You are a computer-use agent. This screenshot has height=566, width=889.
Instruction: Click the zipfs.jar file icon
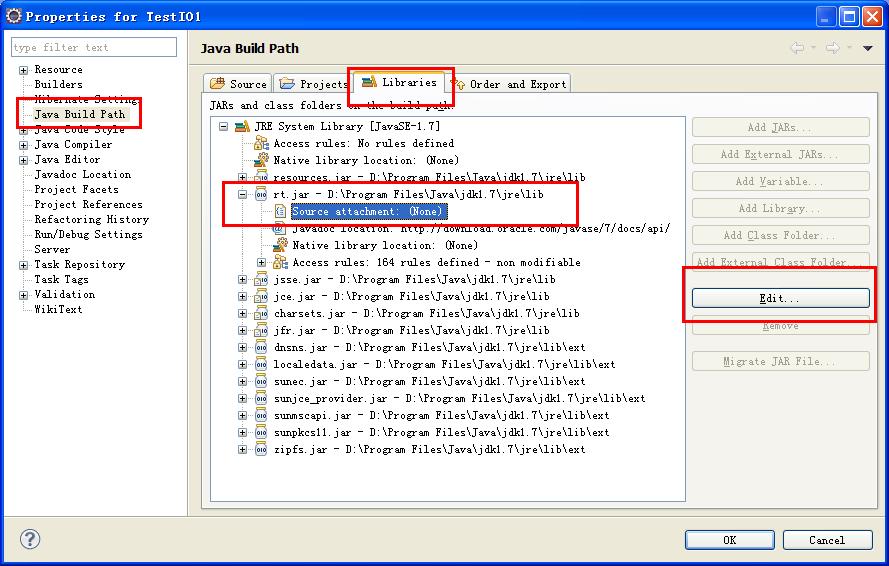(x=261, y=449)
